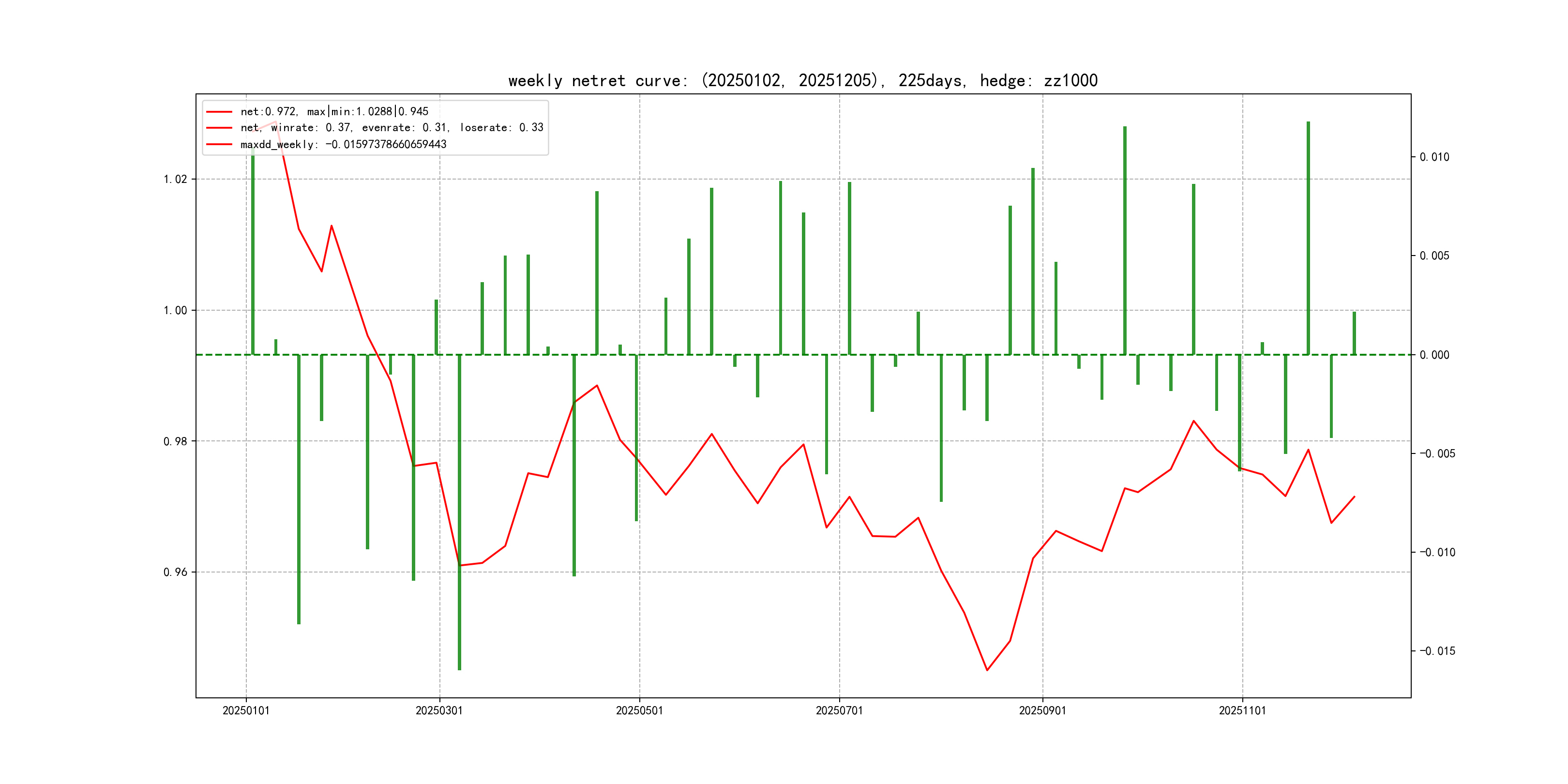Click the chart title text

tap(802, 81)
